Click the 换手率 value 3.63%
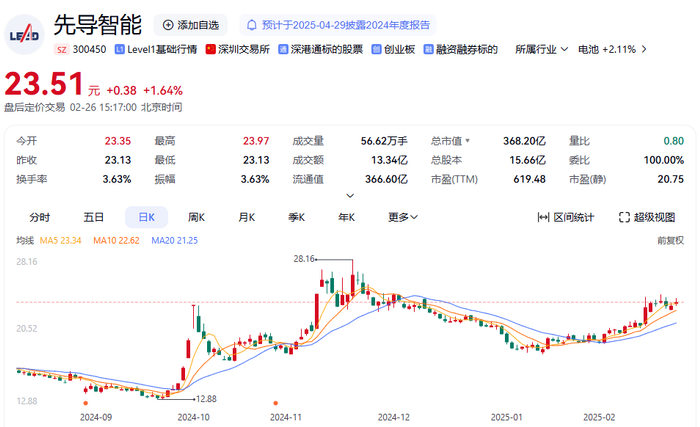This screenshot has width=700, height=427. point(117,180)
